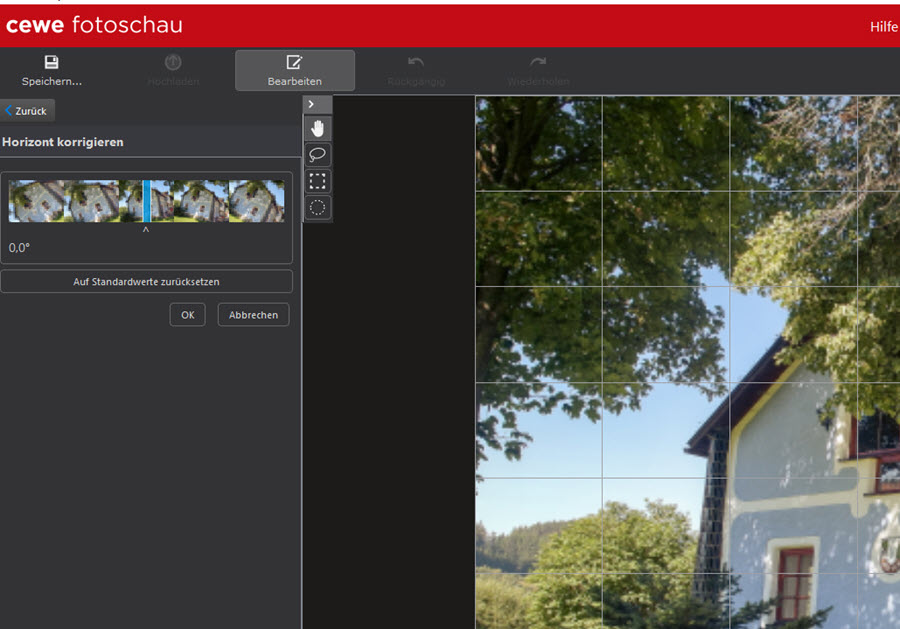The height and width of the screenshot is (629, 900).
Task: Click the Hochladen upload icon
Action: (173, 62)
